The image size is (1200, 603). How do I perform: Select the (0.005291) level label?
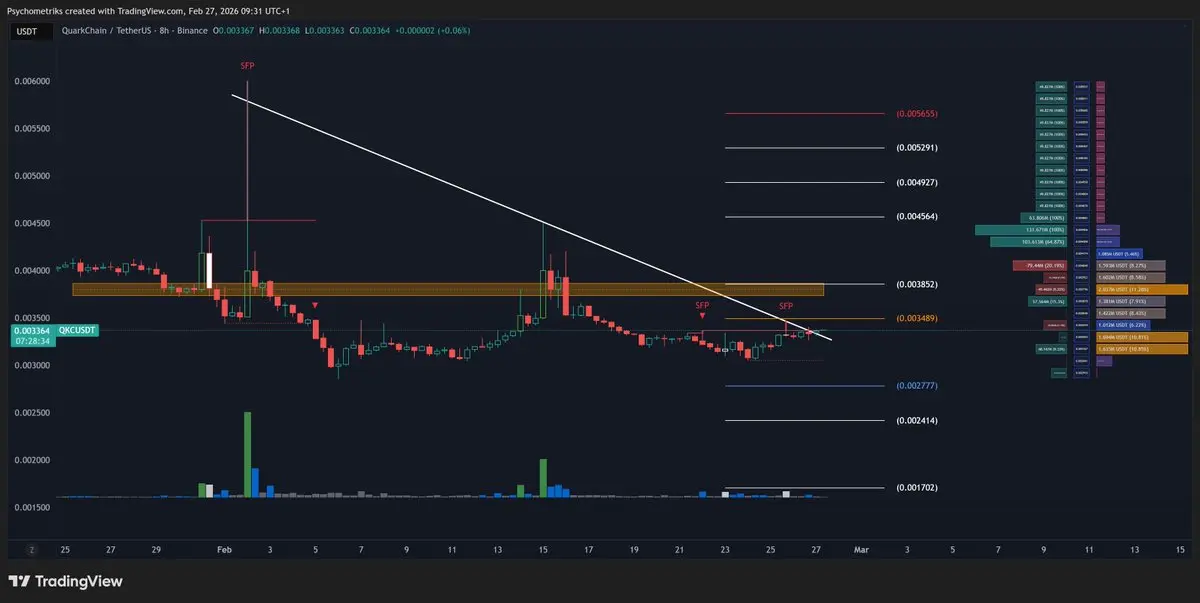[916, 148]
